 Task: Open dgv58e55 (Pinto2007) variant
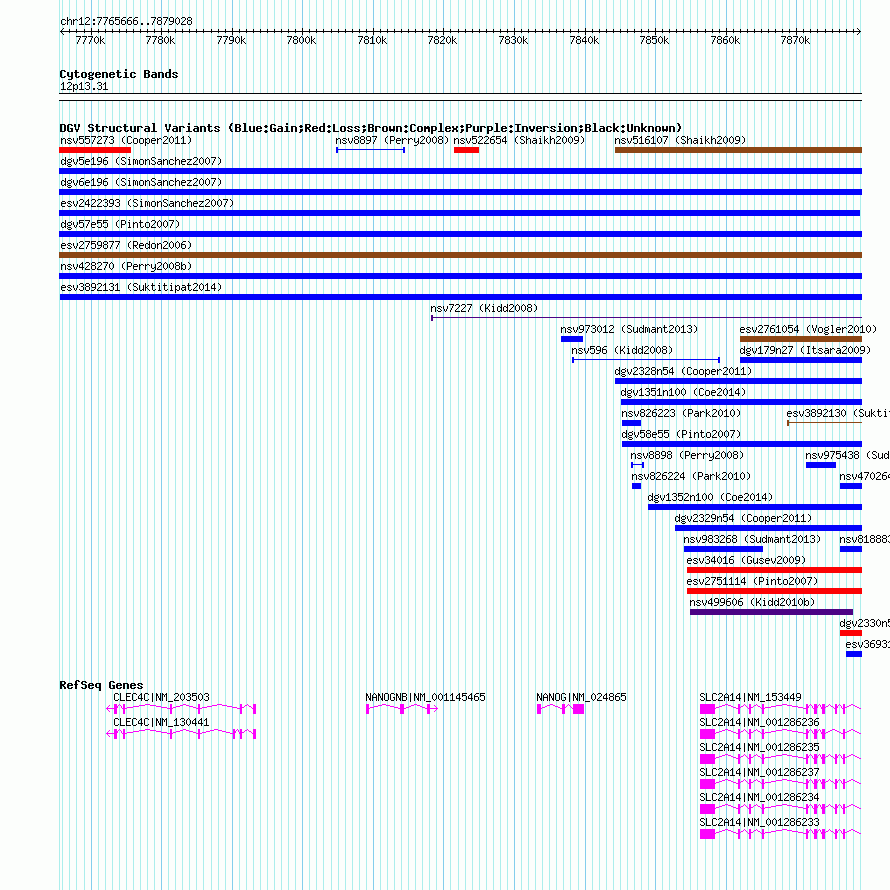point(681,434)
